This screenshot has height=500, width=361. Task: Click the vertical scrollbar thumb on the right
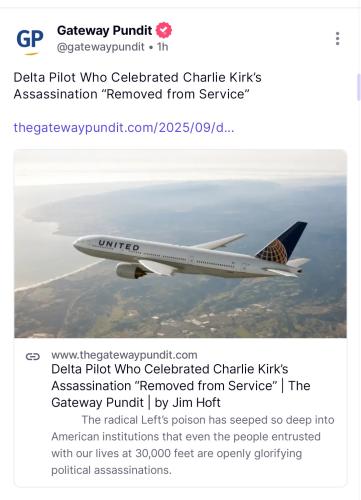click(x=359, y=87)
